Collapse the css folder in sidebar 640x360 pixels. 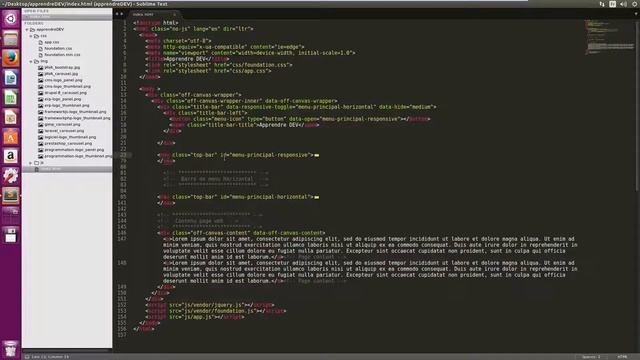pos(31,36)
